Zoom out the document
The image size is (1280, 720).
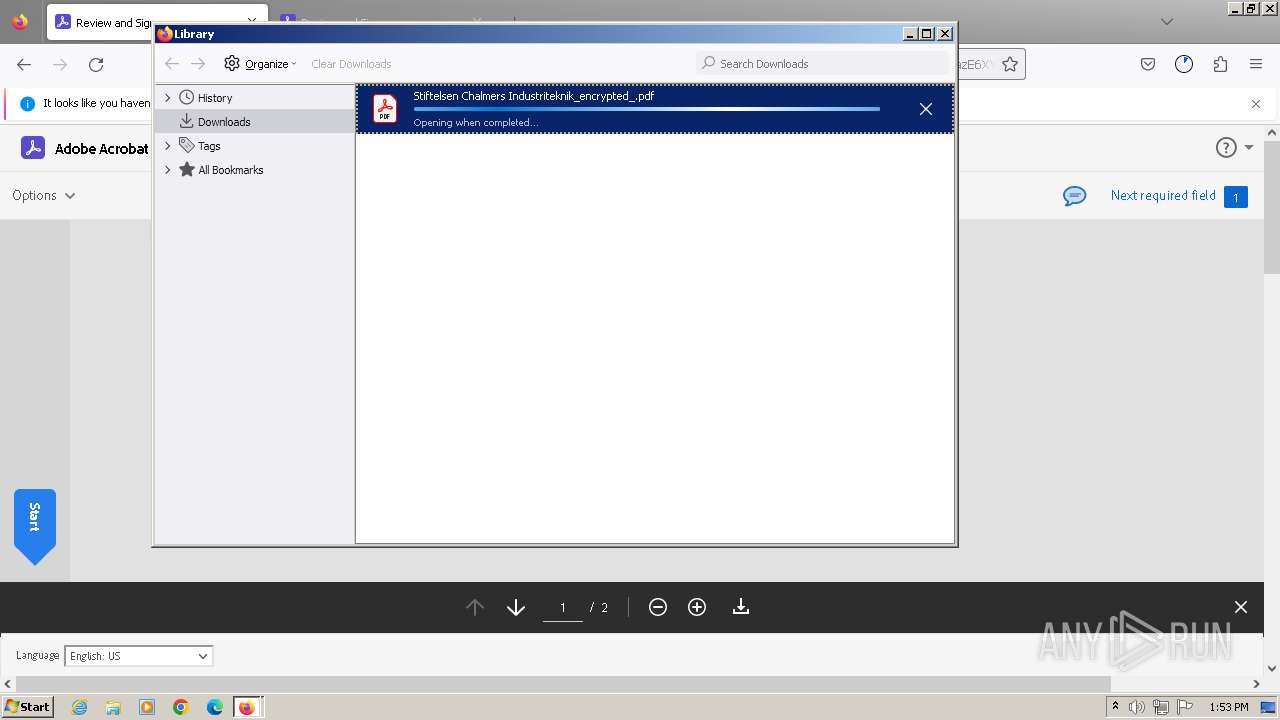point(658,607)
